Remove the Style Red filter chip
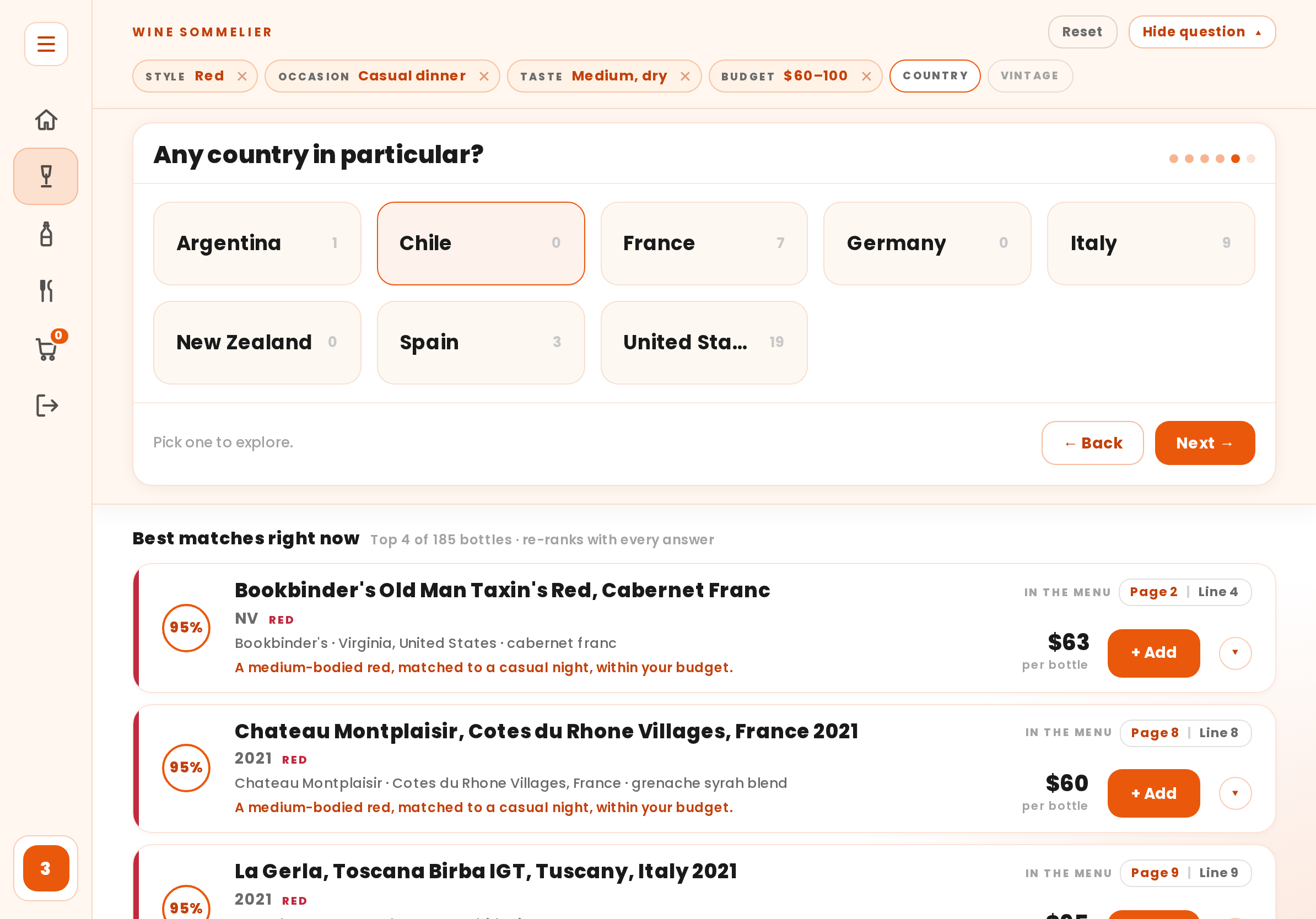 pyautogui.click(x=242, y=76)
